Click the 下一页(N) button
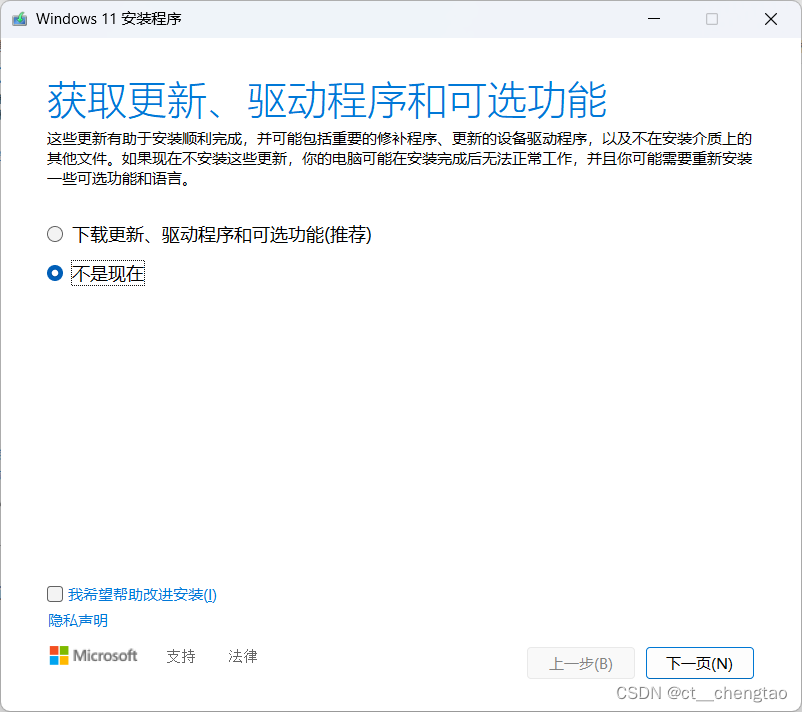 click(x=699, y=663)
